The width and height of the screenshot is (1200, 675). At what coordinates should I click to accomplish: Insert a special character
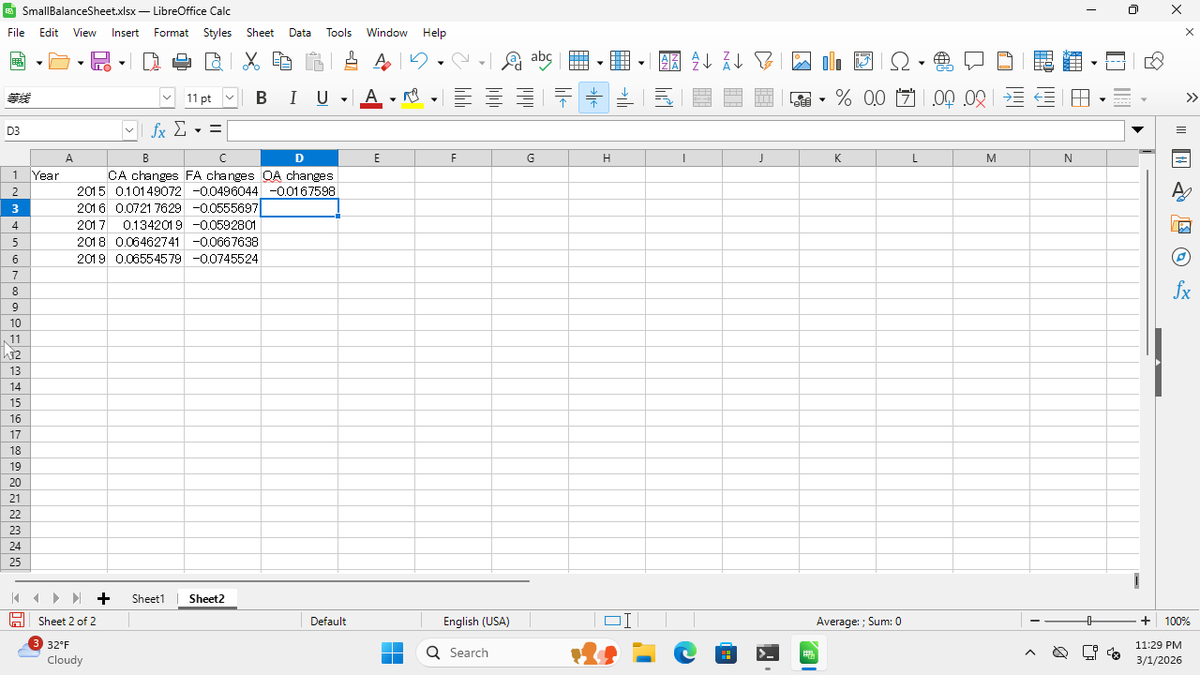click(x=901, y=61)
